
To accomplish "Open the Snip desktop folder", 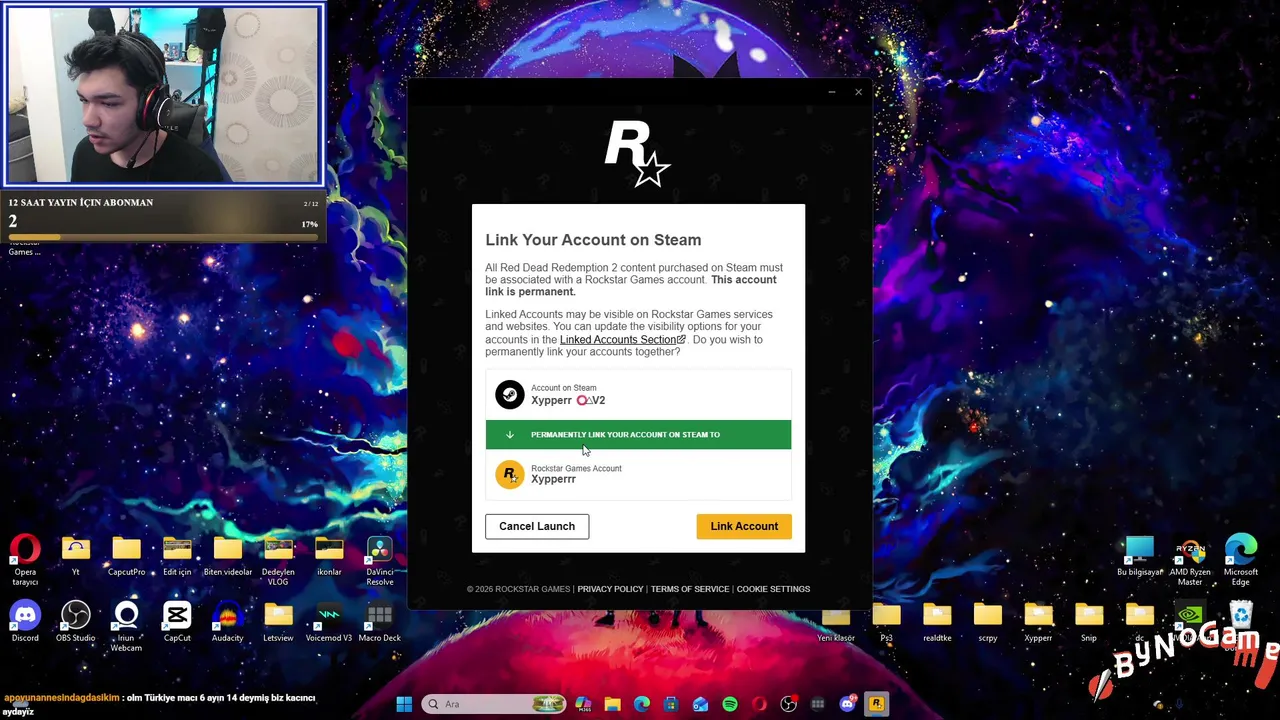I will (x=1089, y=622).
